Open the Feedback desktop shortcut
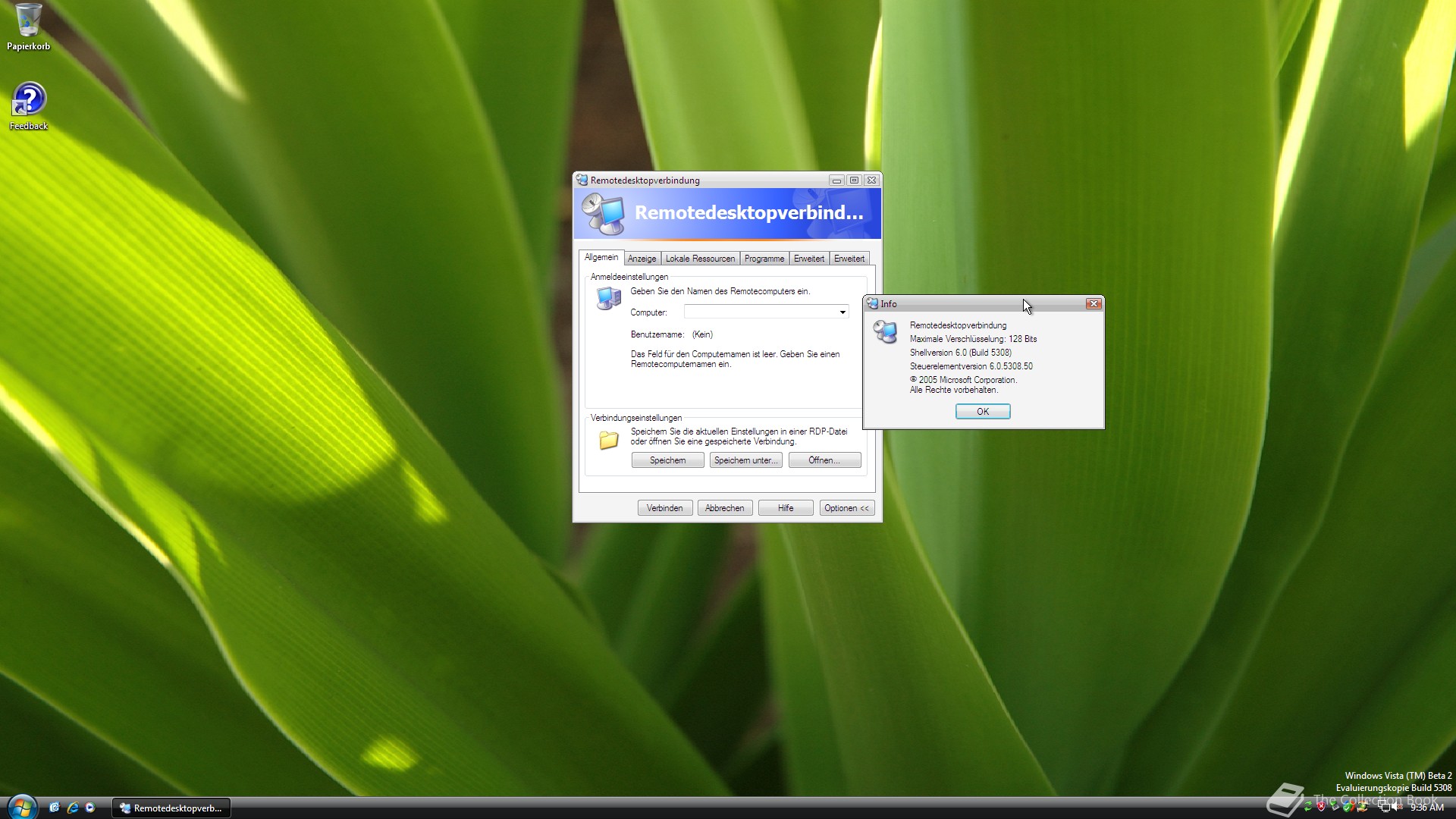This screenshot has width=1456, height=819. 29,106
